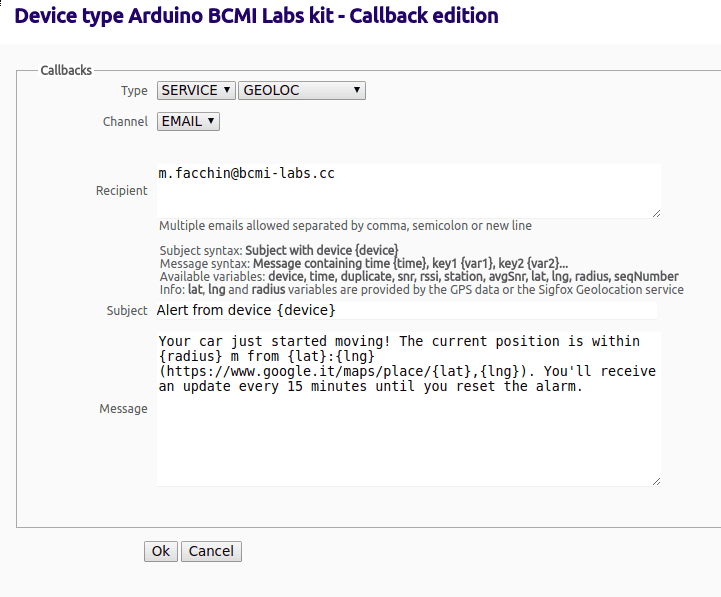Click the Channel field label
The width and height of the screenshot is (721, 597).
coord(125,121)
